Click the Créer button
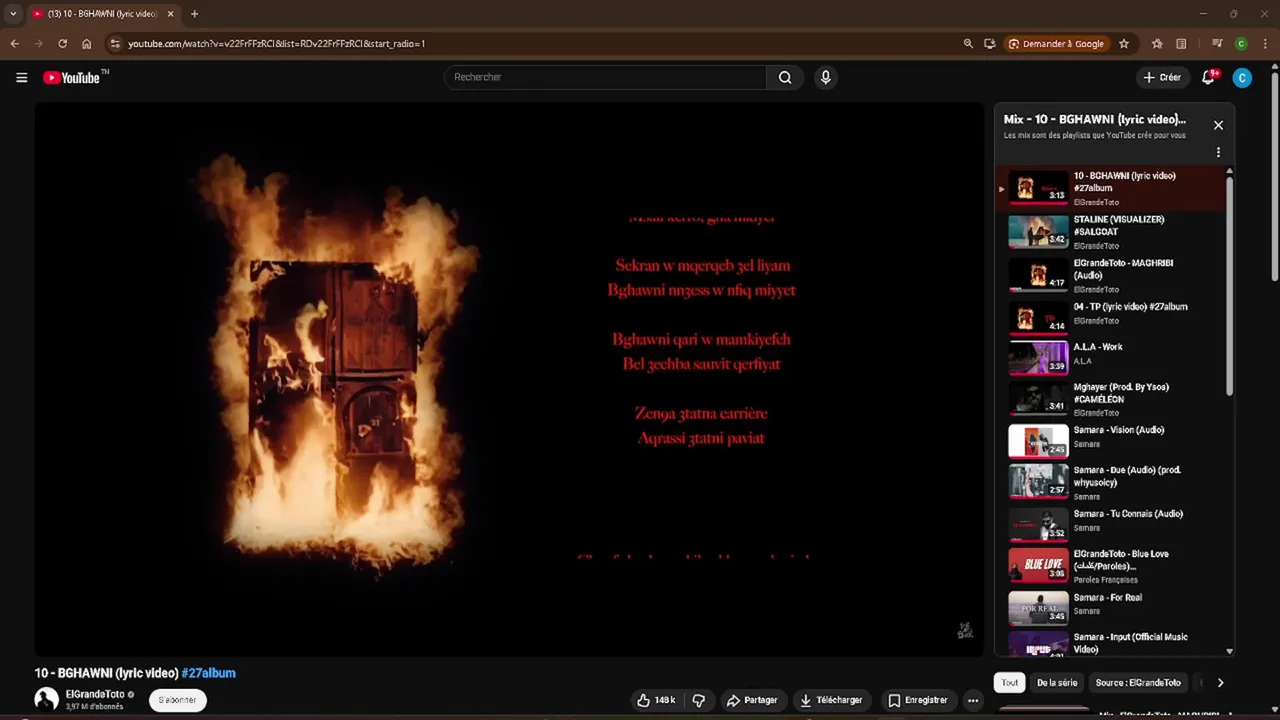 coord(1162,77)
